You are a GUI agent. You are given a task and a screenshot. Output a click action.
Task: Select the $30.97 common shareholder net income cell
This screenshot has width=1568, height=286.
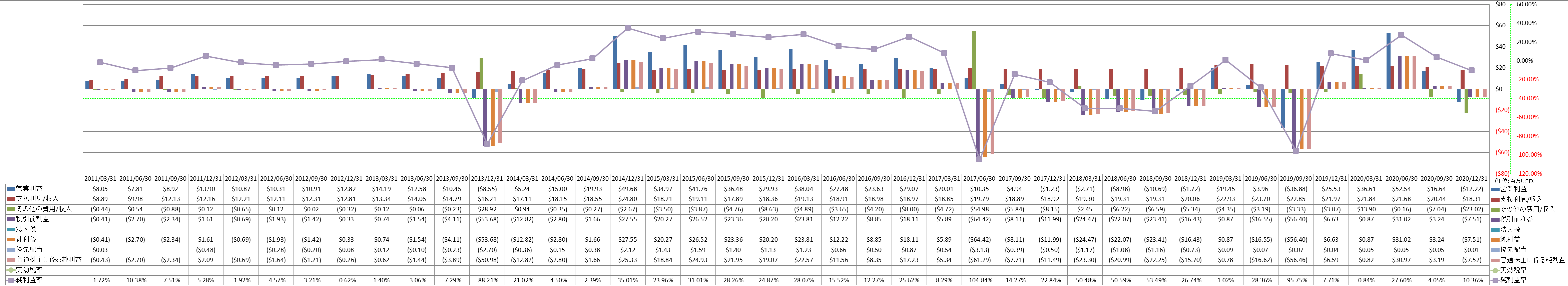(1402, 260)
